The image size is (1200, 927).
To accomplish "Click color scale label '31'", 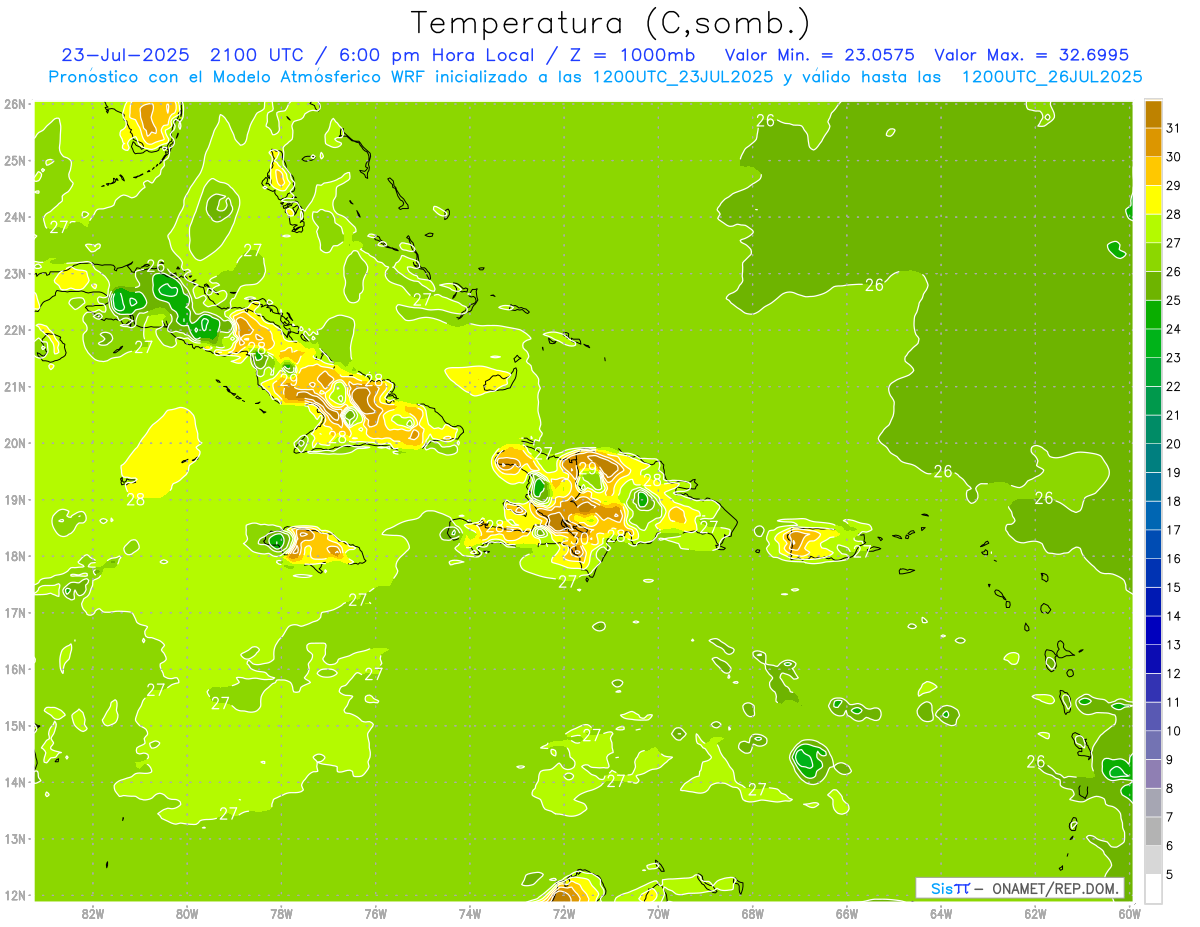I will point(1174,128).
